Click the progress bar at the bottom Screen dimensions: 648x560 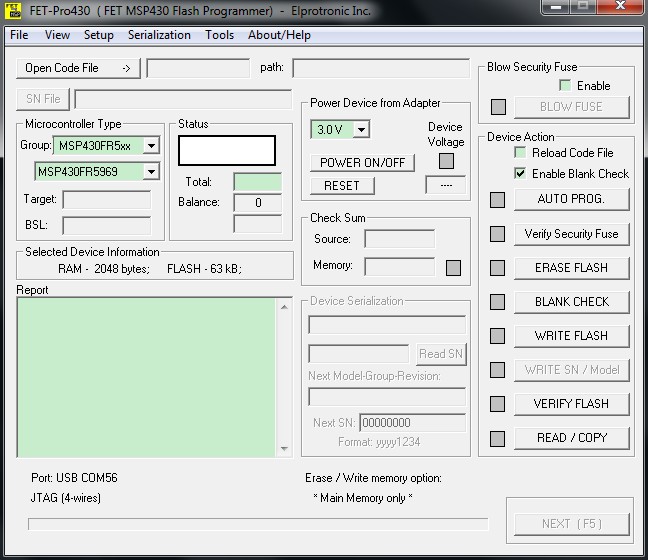click(258, 524)
